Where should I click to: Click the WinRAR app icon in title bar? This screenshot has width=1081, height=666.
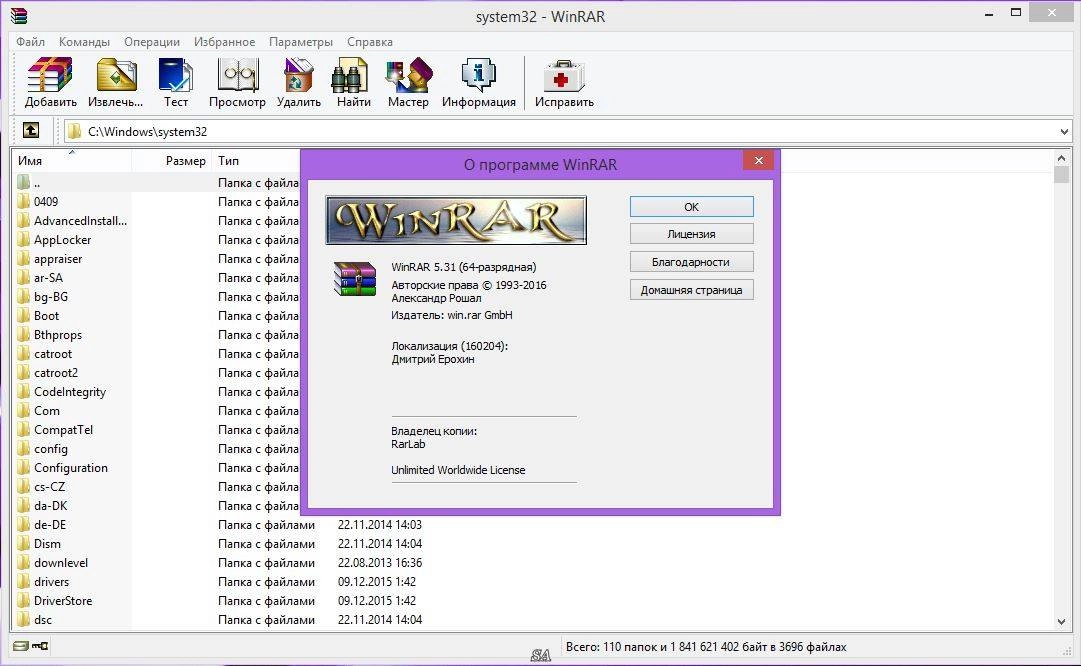tap(19, 15)
